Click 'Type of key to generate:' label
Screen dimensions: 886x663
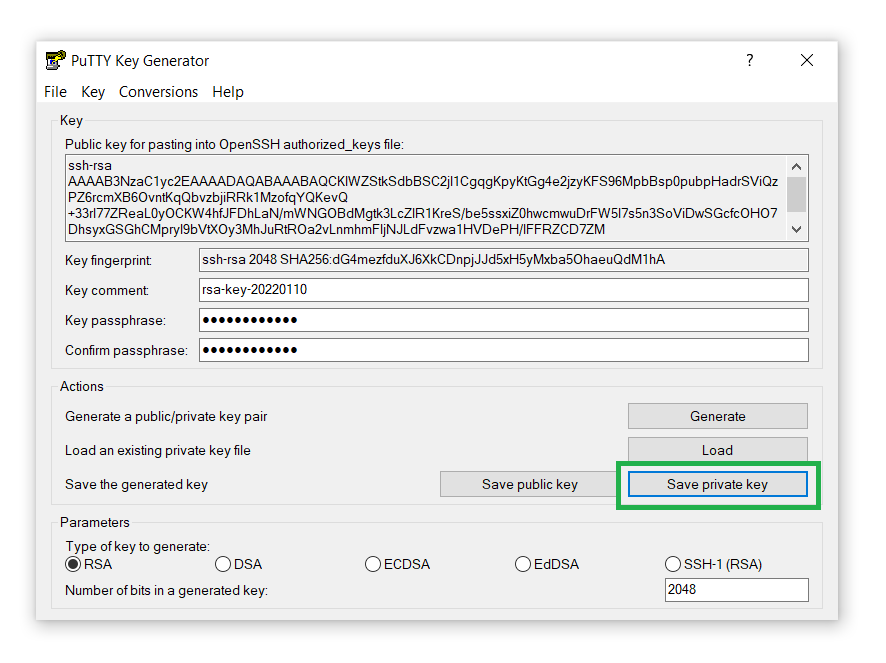pos(138,547)
